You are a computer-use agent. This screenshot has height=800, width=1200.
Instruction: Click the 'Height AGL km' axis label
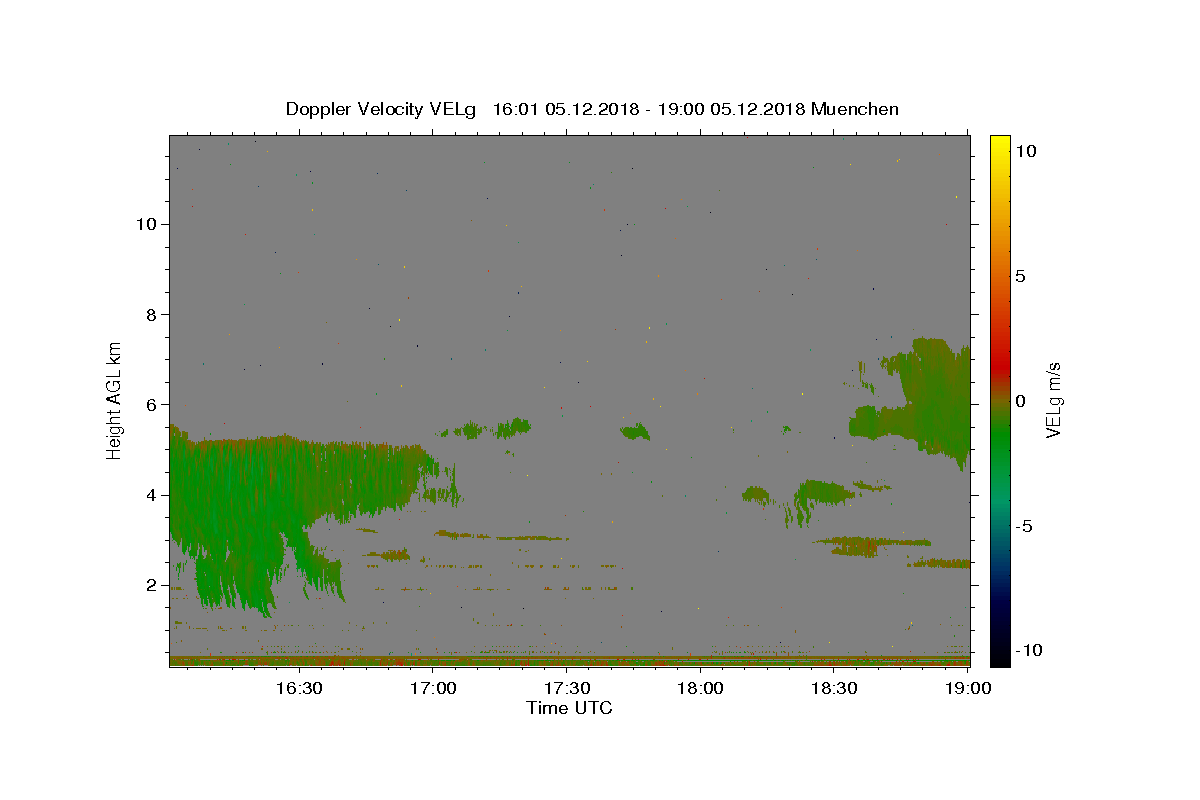[115, 400]
